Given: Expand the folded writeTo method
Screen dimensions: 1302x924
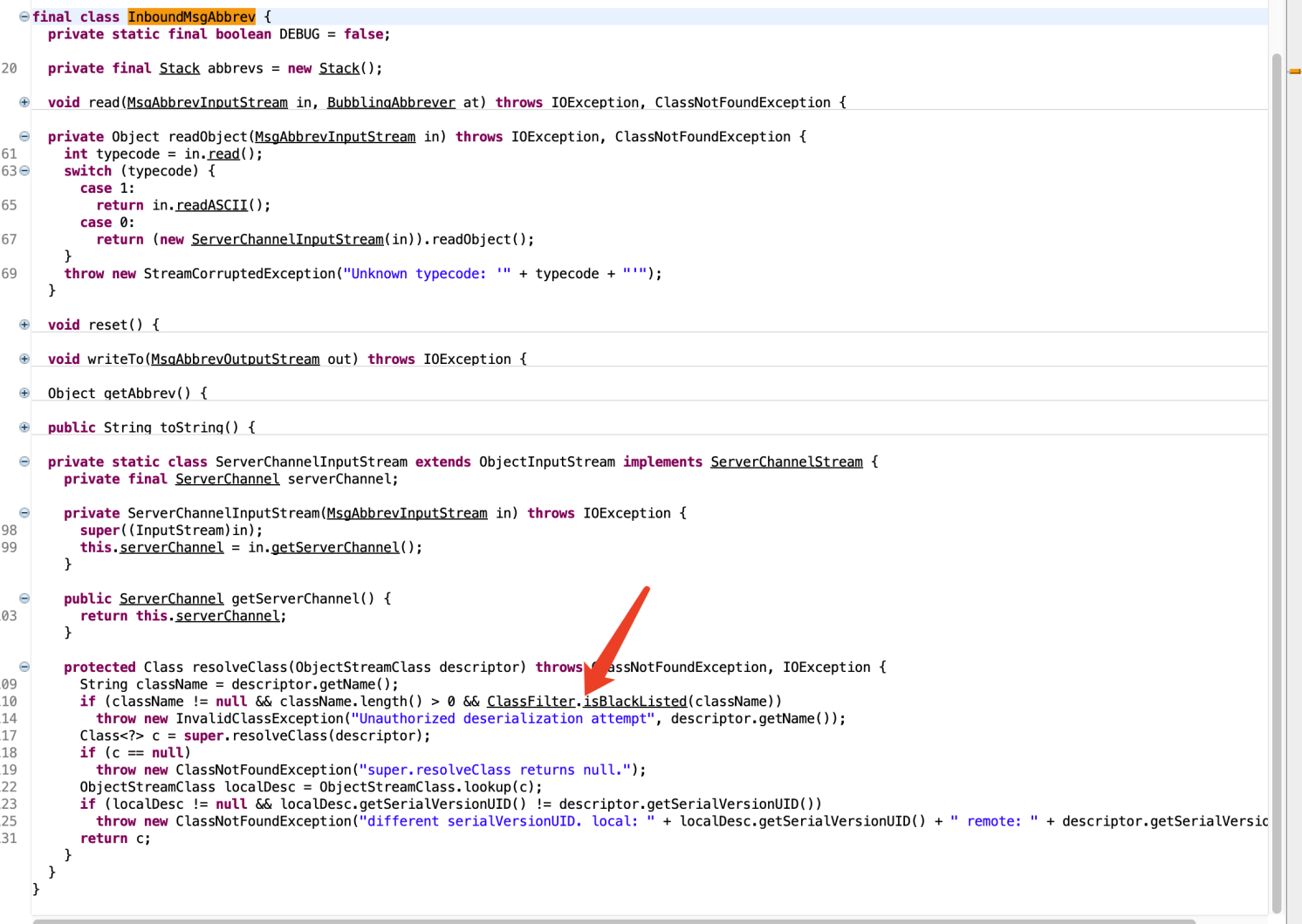Looking at the screenshot, I should [24, 359].
